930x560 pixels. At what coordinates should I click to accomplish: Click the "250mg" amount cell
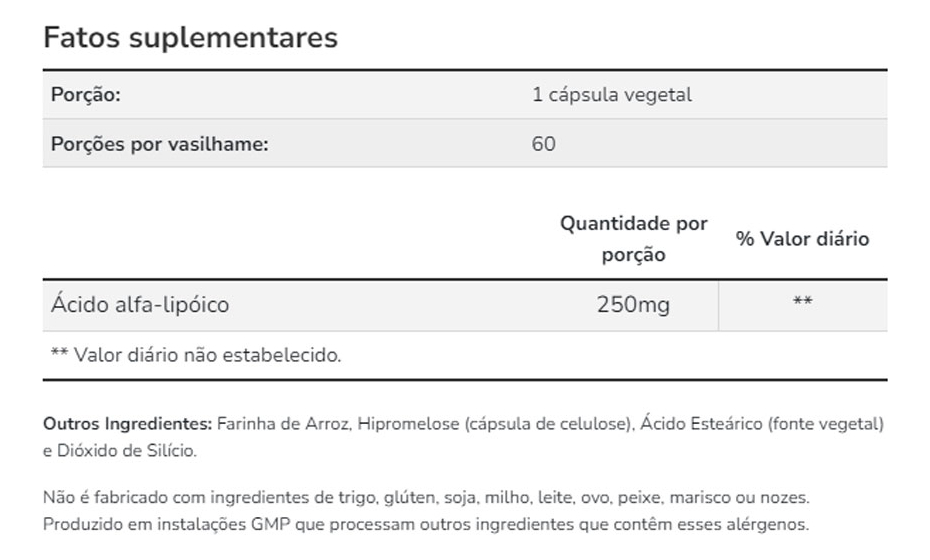(633, 304)
